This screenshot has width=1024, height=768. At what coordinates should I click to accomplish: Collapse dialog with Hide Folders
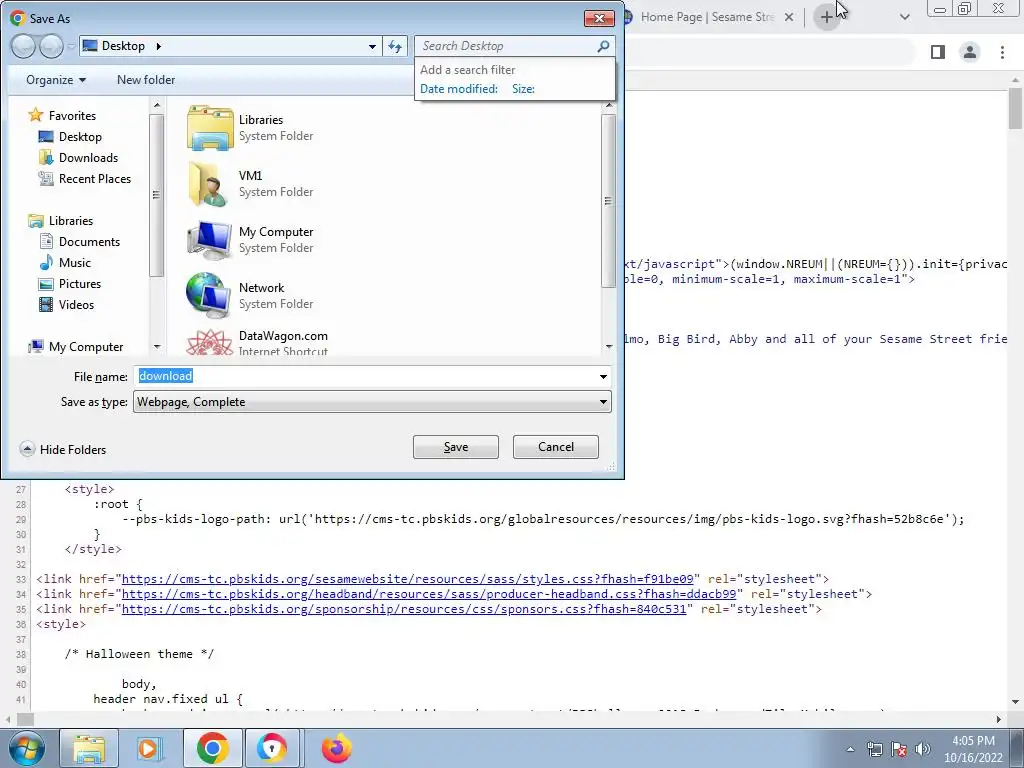(63, 449)
